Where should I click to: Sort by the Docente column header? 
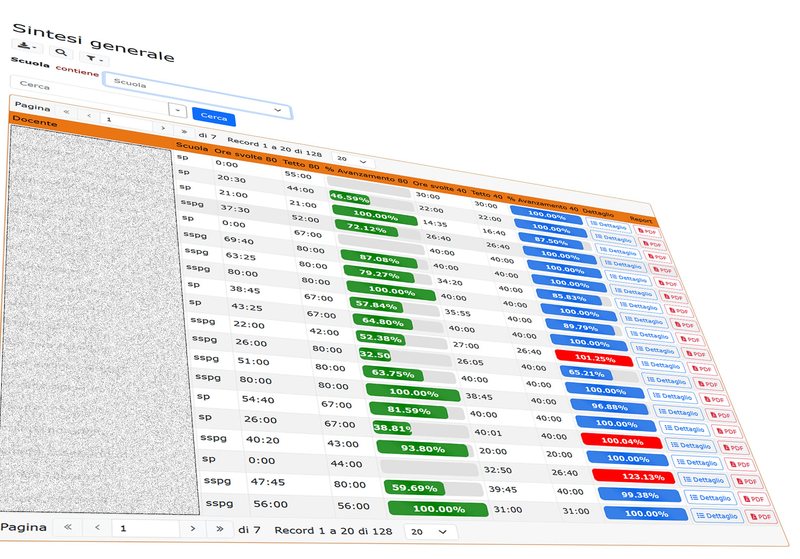(34, 122)
